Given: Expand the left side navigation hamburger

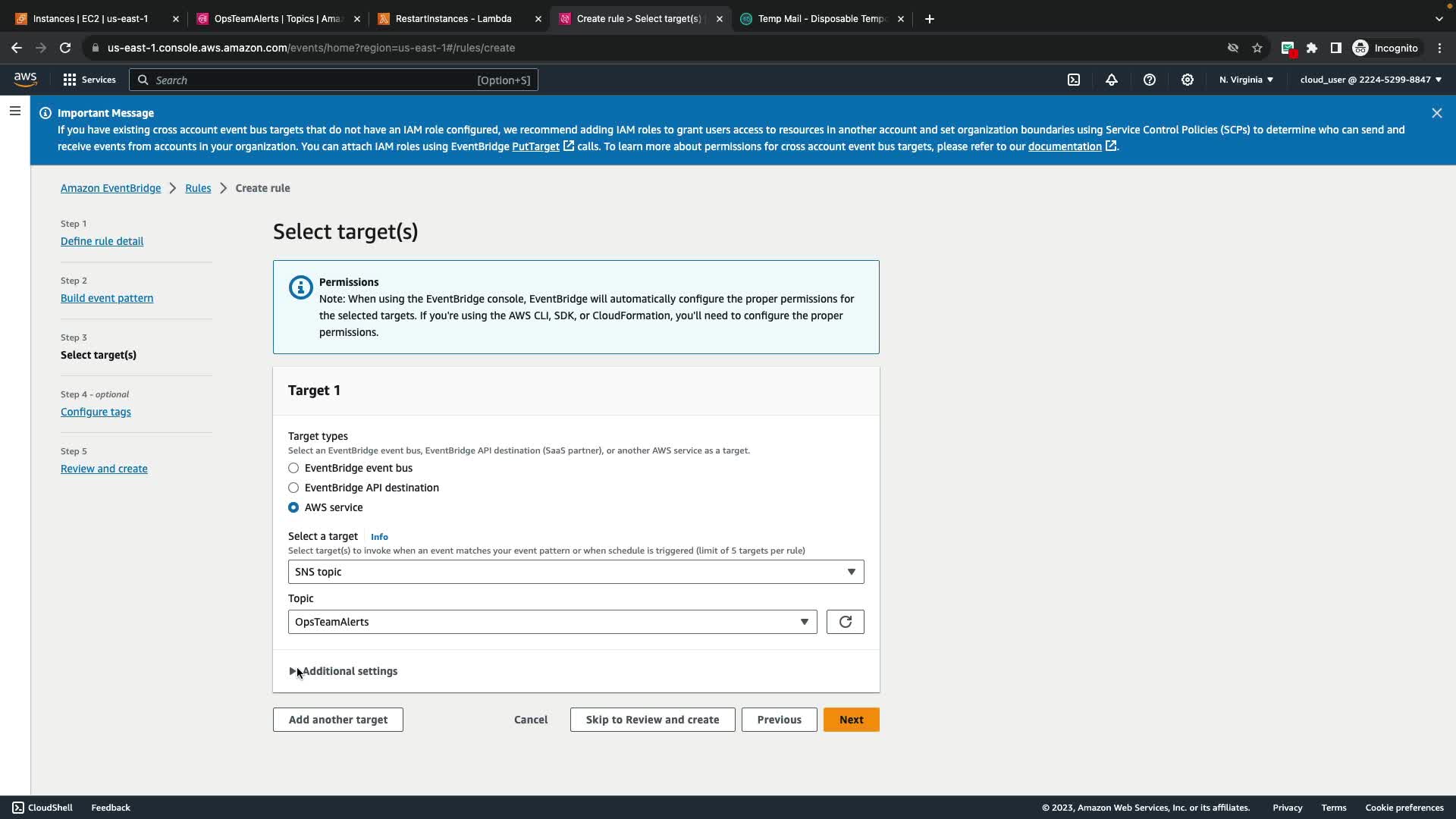Looking at the screenshot, I should coord(14,111).
